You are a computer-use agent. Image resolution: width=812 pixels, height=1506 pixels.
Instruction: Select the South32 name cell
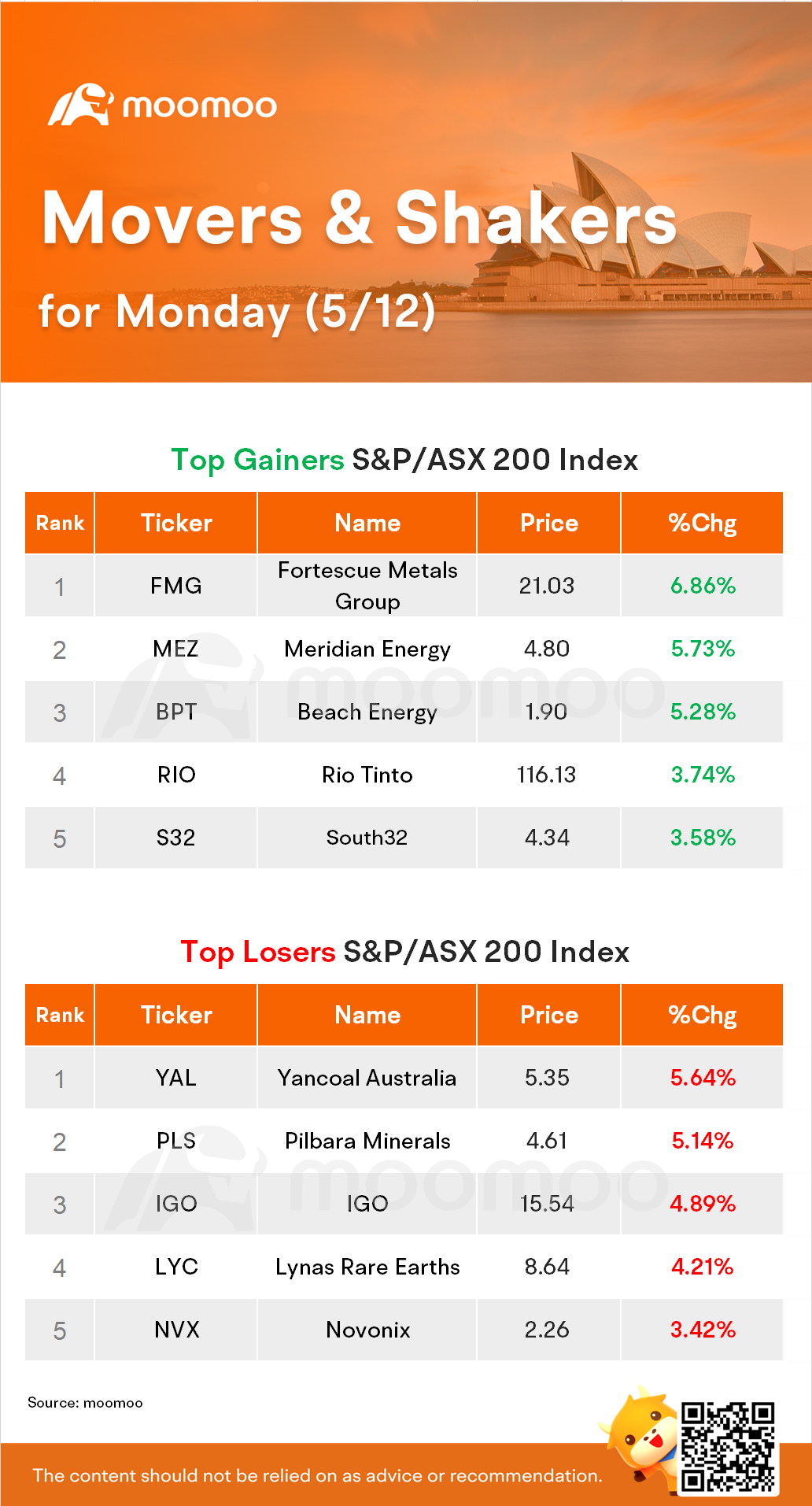[x=367, y=838]
